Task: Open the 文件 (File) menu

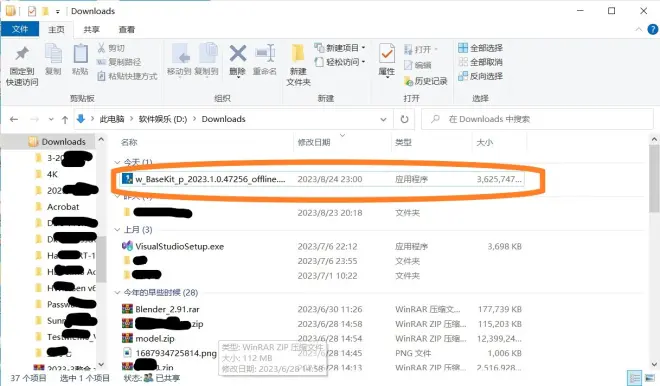Action: click(x=20, y=29)
